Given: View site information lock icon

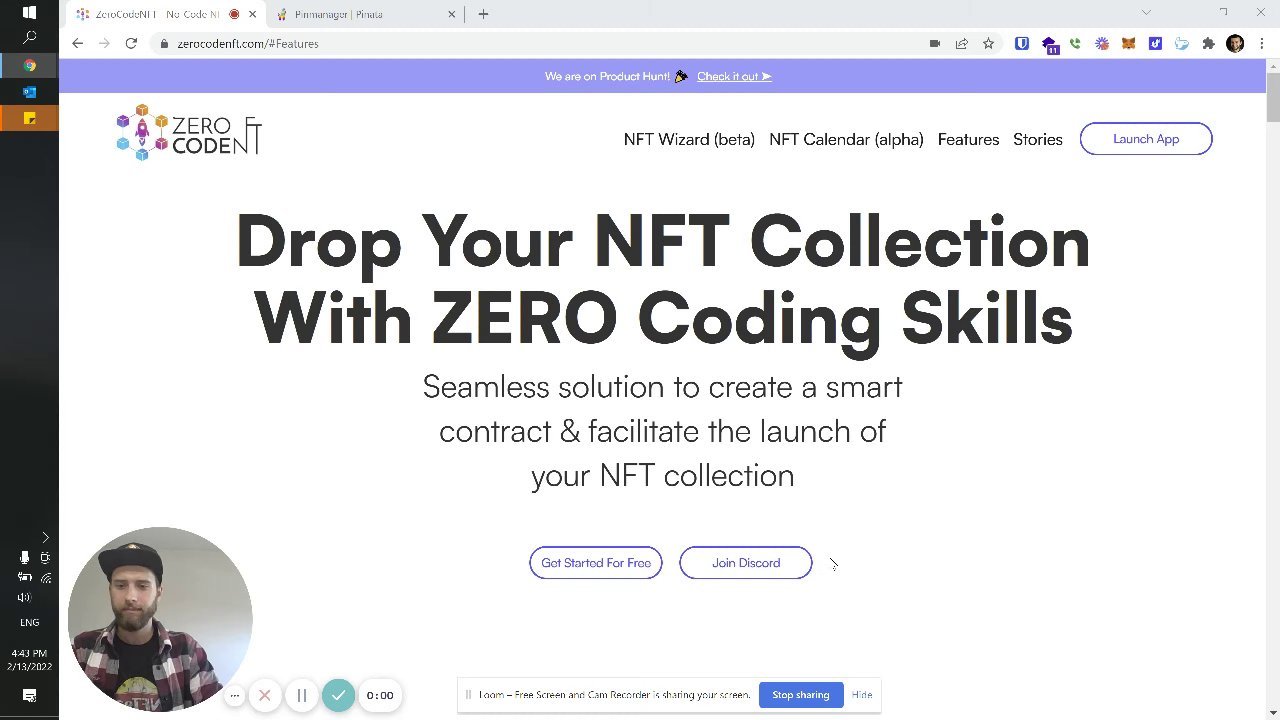Looking at the screenshot, I should tap(164, 43).
